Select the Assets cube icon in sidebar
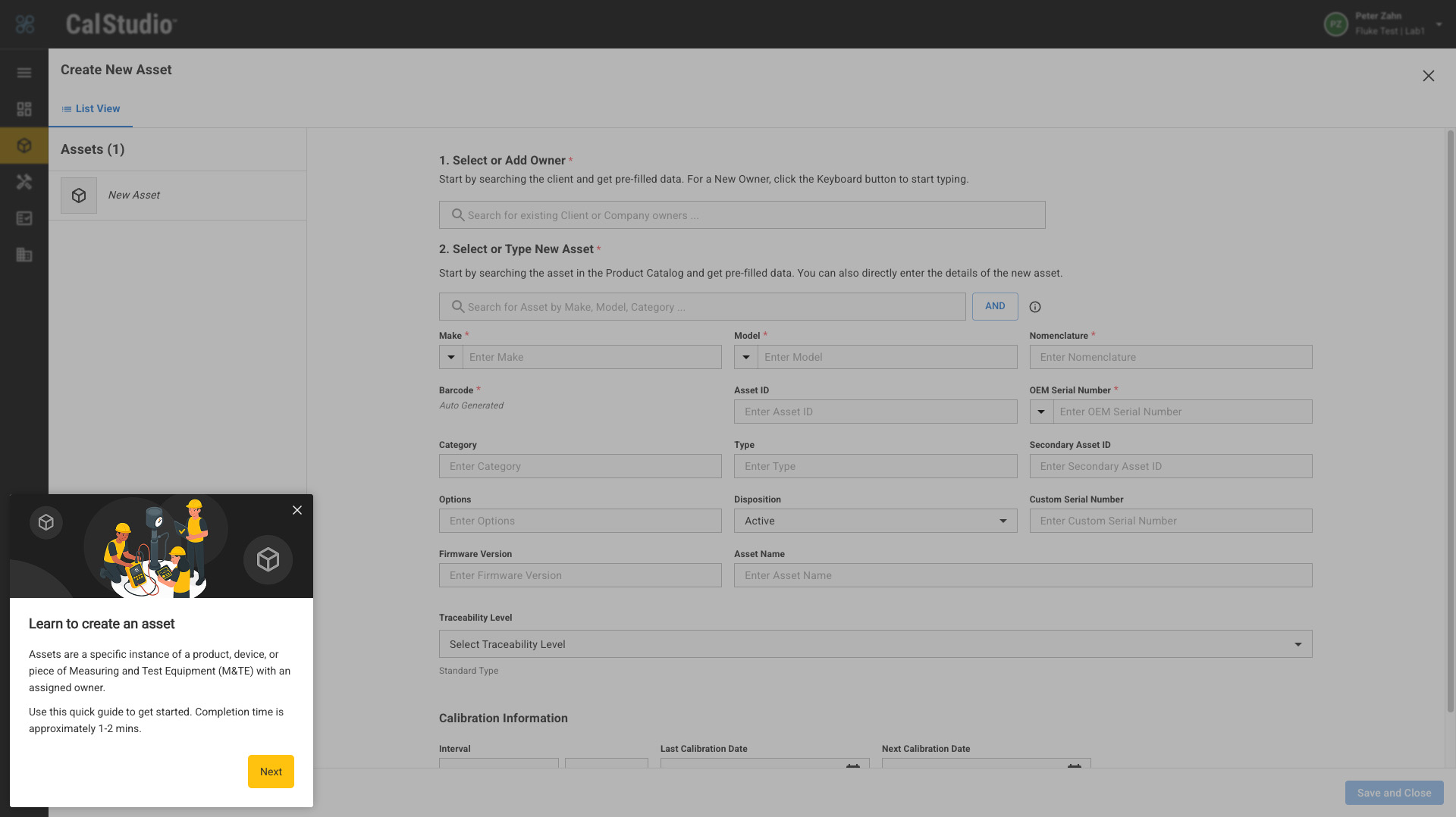1456x817 pixels. click(x=24, y=146)
